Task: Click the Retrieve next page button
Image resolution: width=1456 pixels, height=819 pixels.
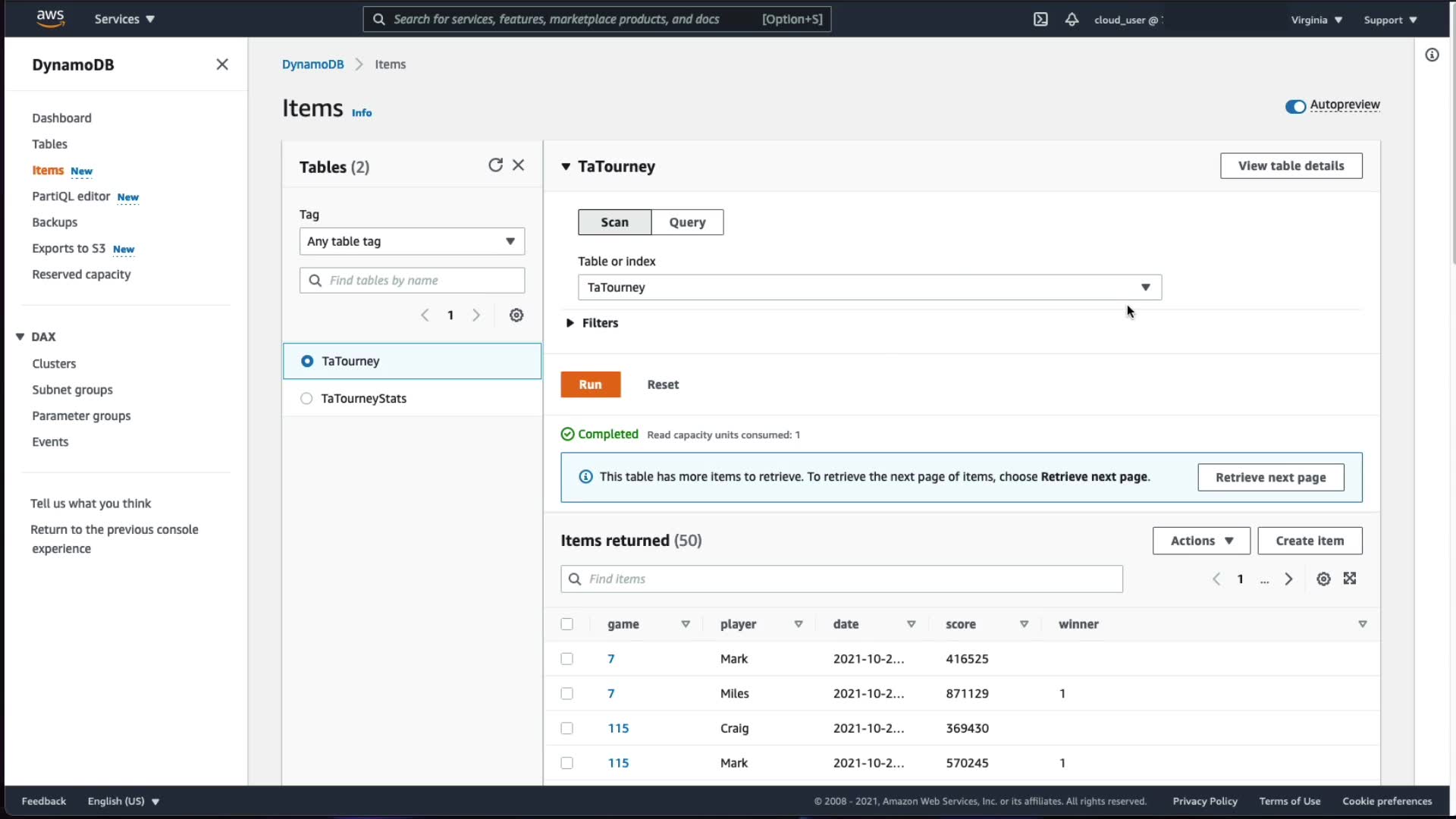Action: 1270,478
